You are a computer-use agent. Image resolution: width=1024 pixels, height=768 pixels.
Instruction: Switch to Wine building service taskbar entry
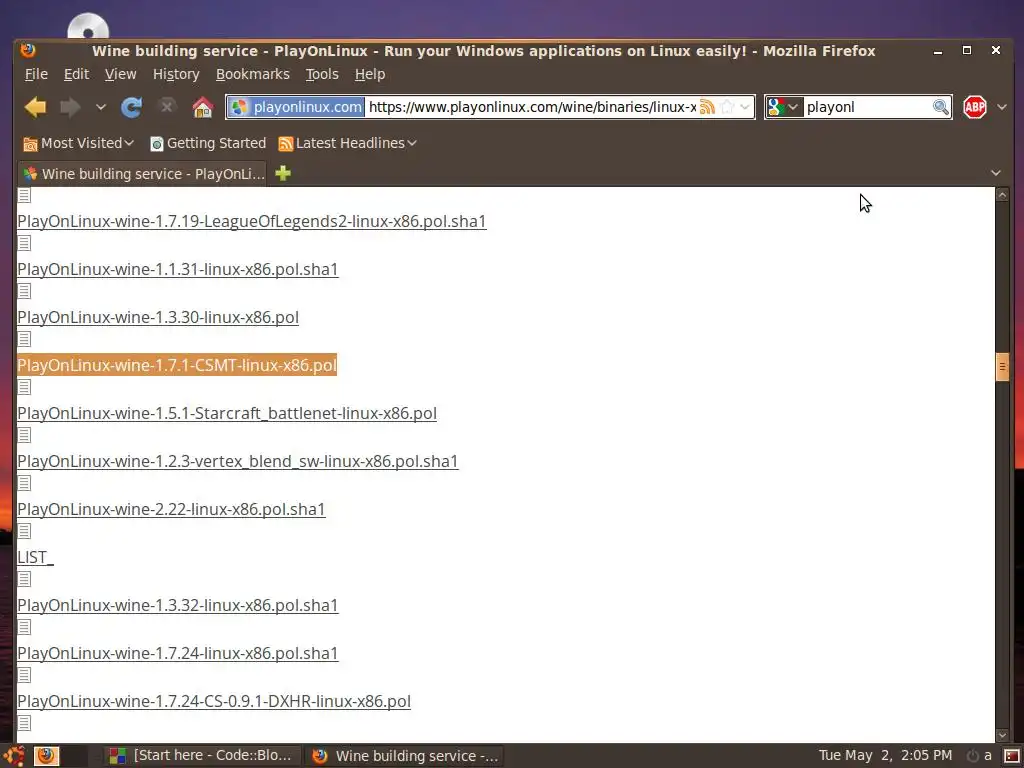pos(405,756)
